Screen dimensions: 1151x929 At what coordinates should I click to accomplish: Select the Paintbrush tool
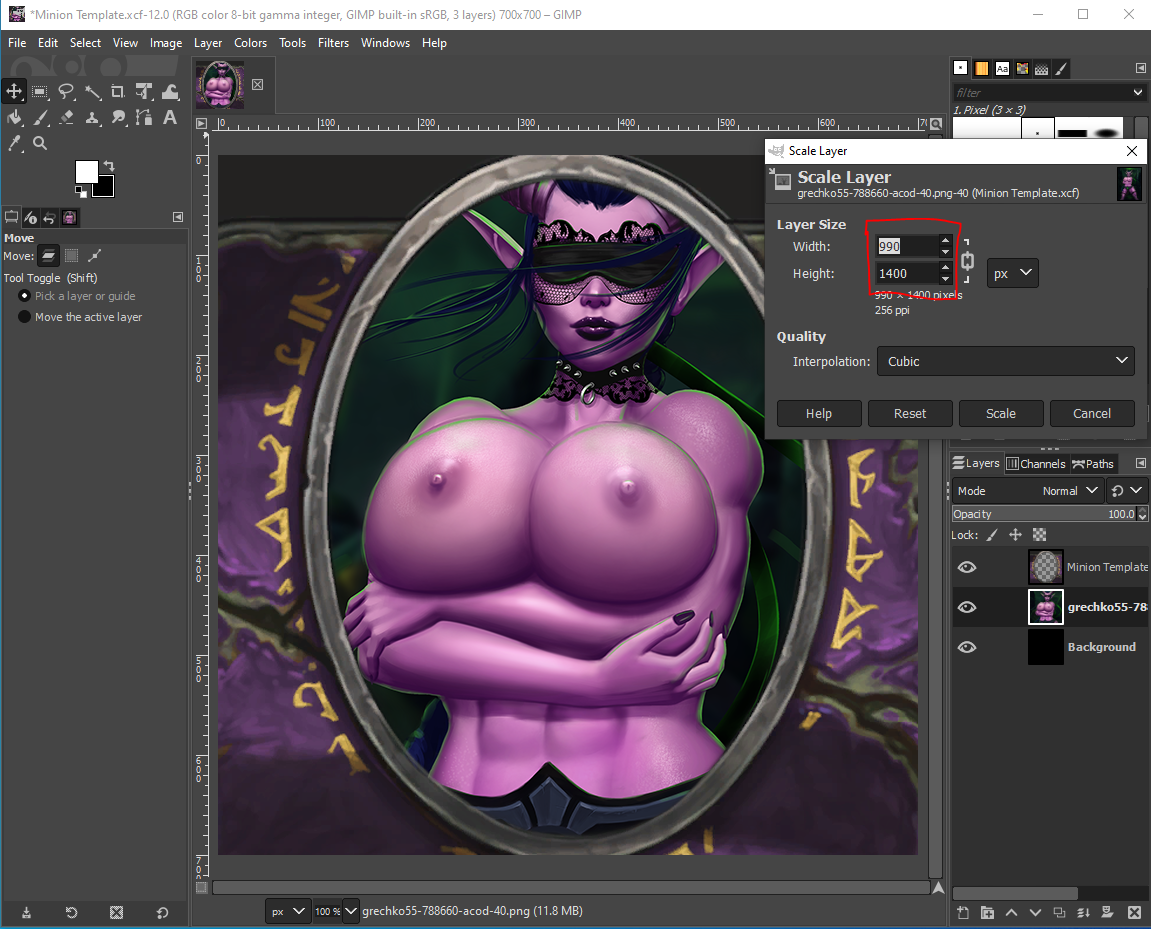point(40,117)
